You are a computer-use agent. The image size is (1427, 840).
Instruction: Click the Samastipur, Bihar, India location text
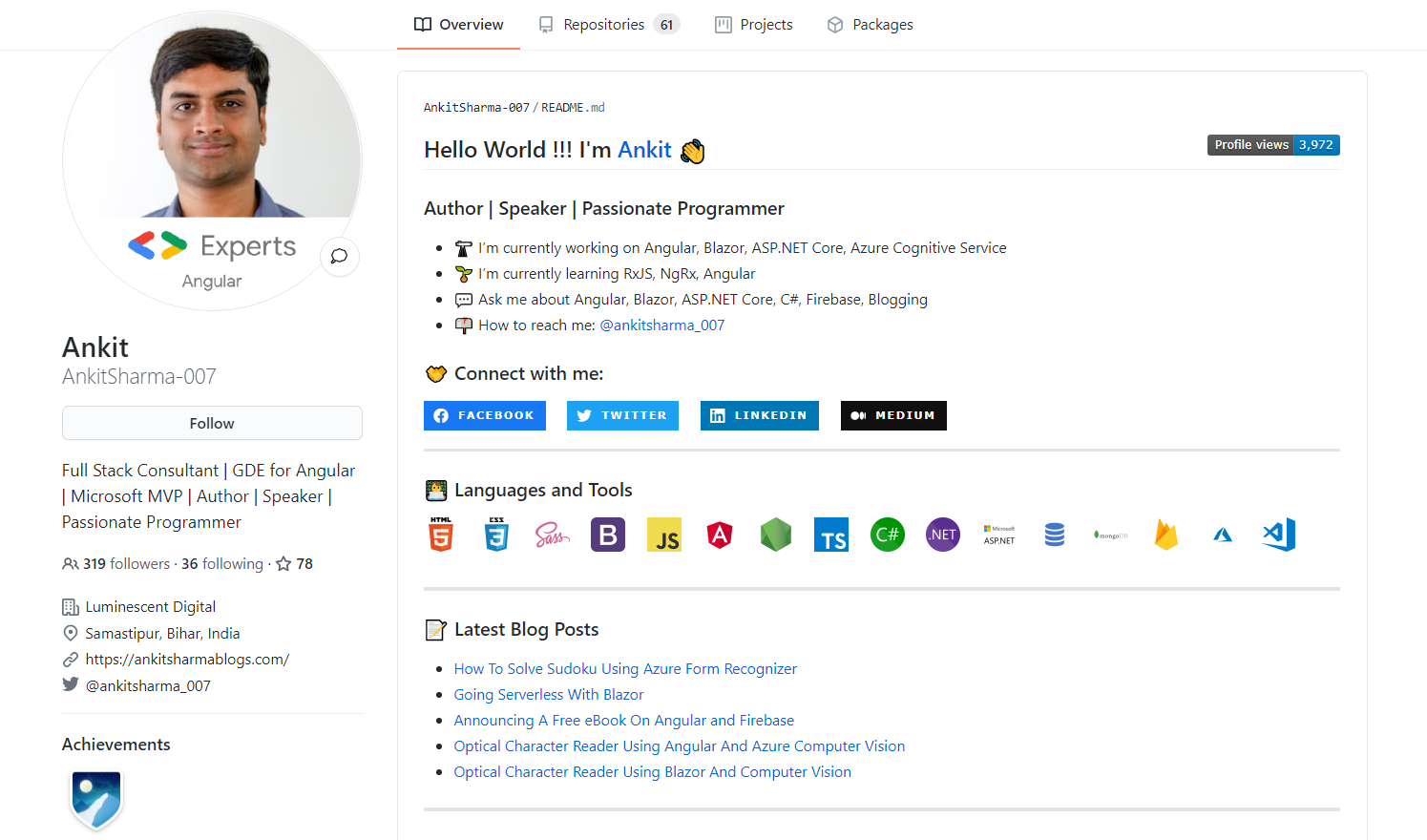pyautogui.click(x=162, y=634)
